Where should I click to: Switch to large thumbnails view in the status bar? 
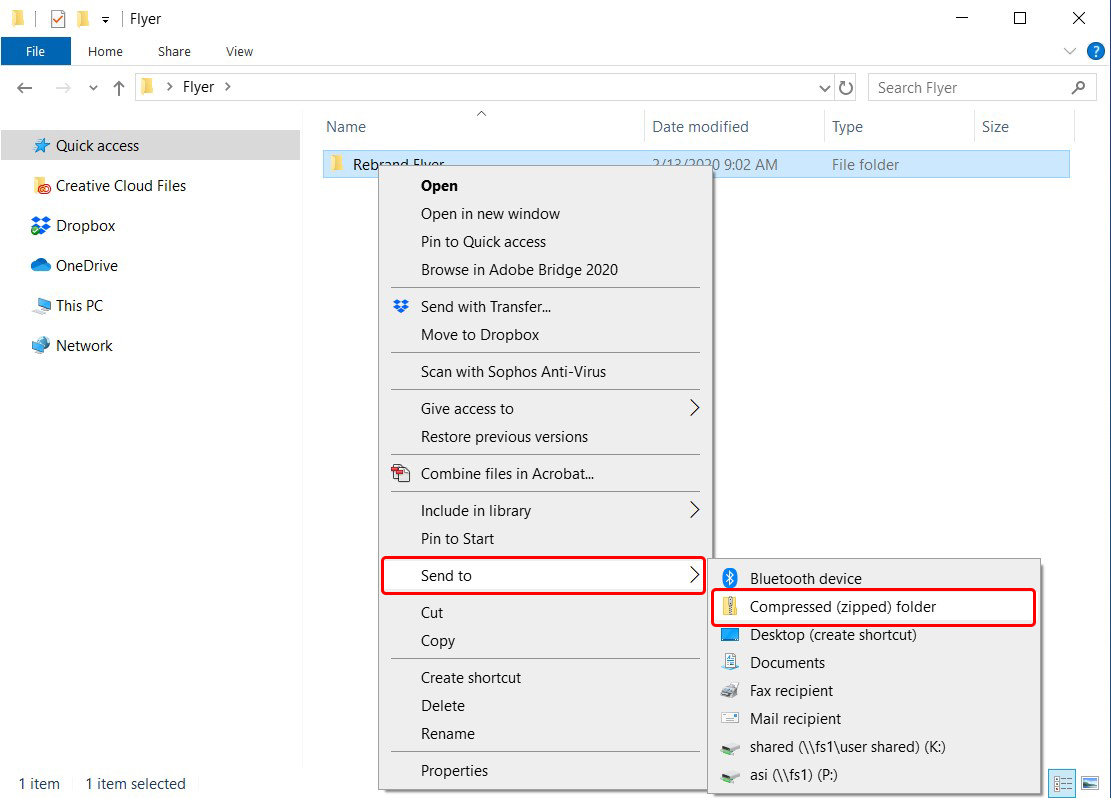[1089, 783]
